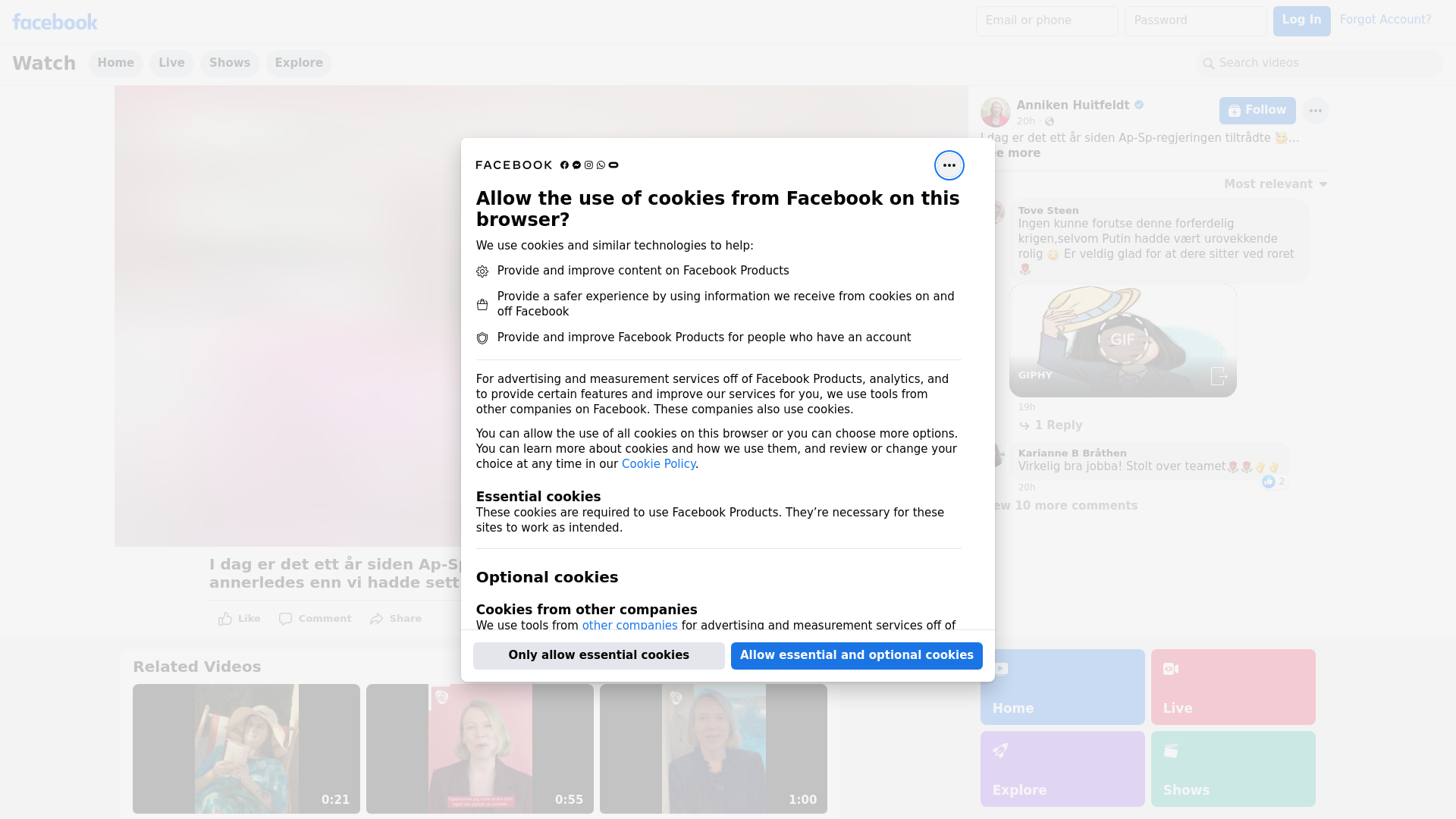
Task: Click the Messenger icon in dialog header
Action: point(576,165)
